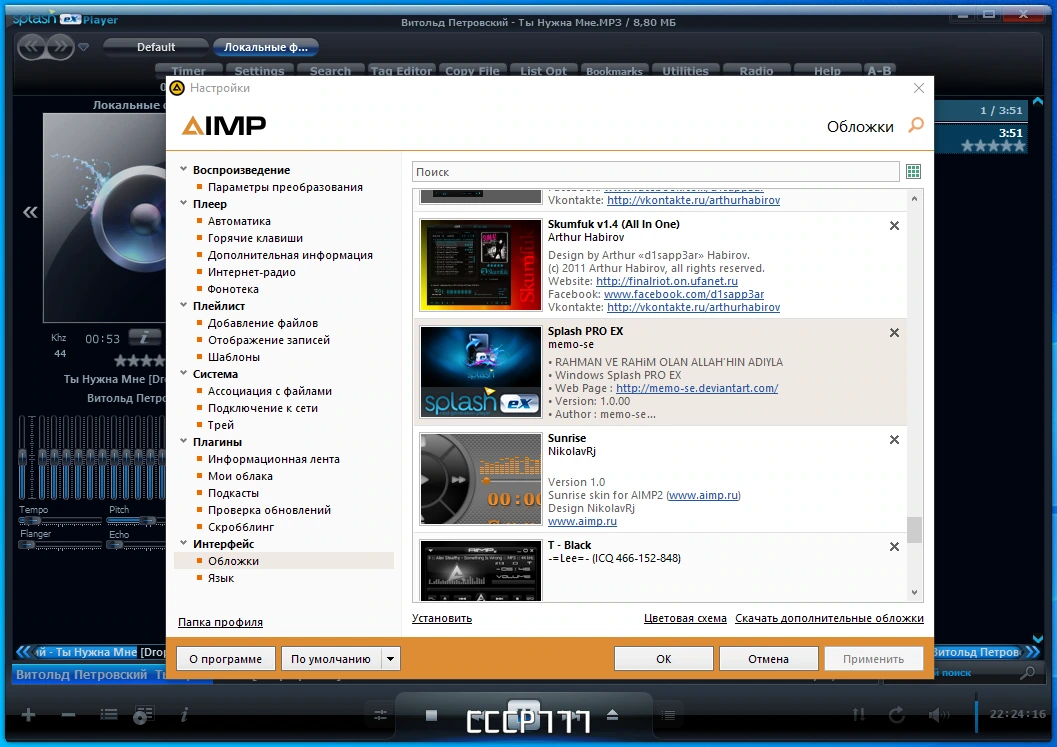
Task: Click the OK button
Action: click(663, 659)
